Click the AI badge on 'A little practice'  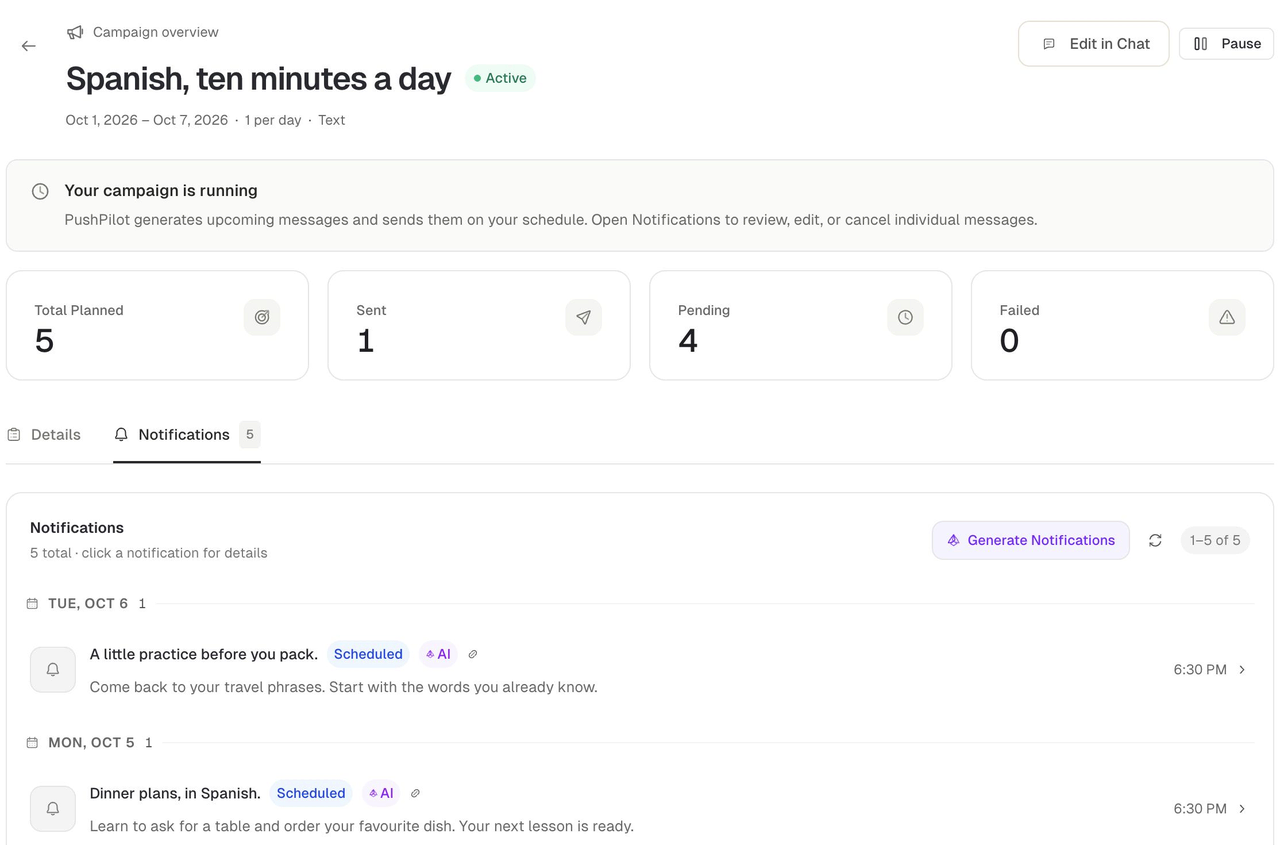click(x=438, y=654)
